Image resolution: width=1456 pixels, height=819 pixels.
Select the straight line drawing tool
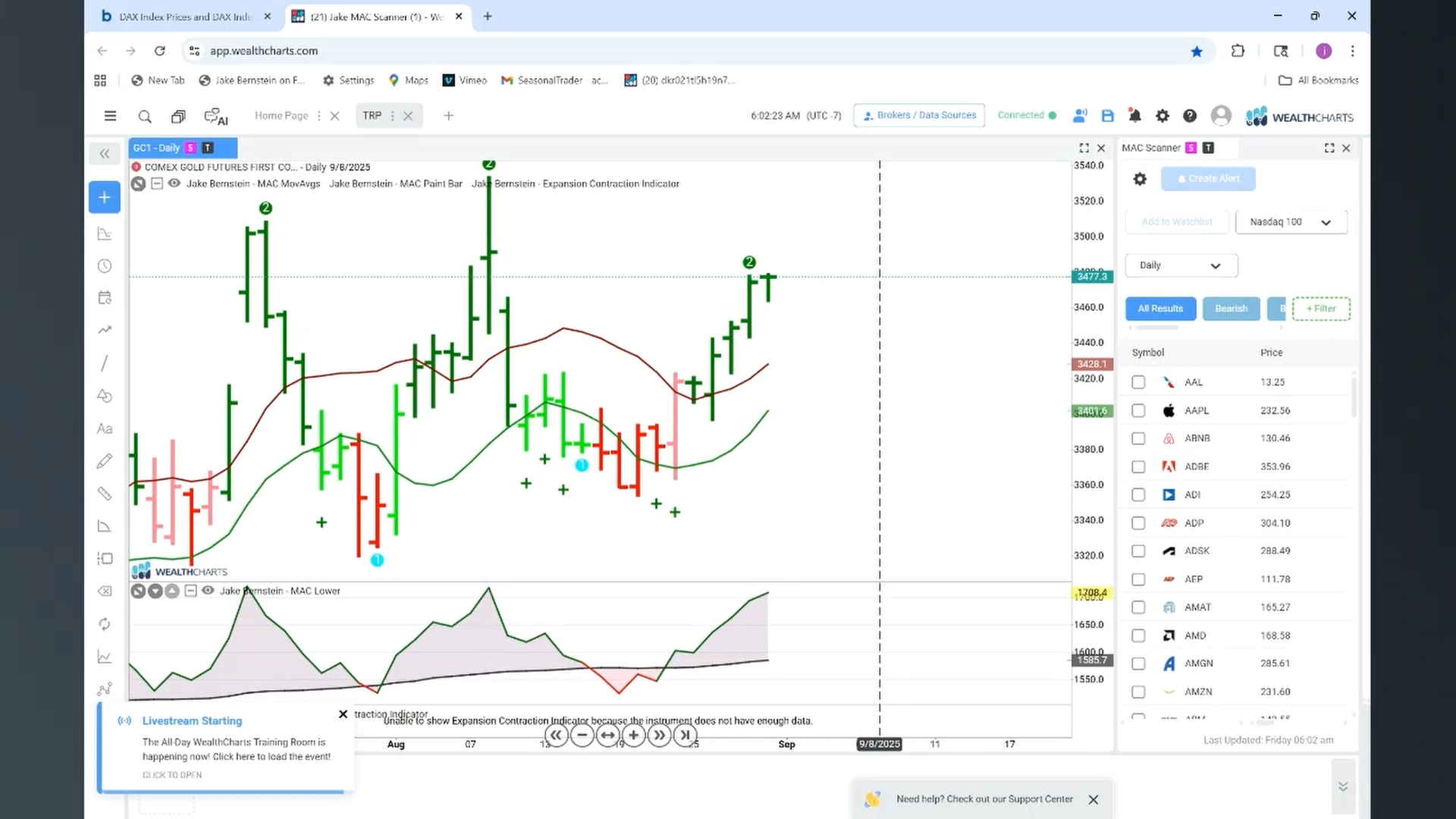pyautogui.click(x=105, y=363)
